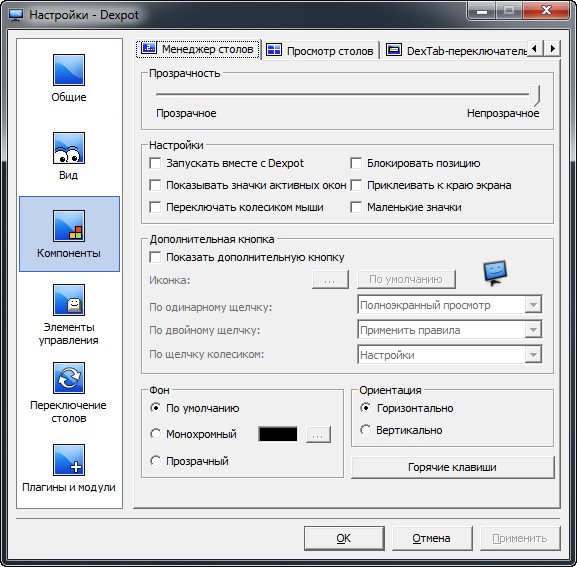Viewport: 577px width, 567px height.
Task: Select the Вертикально orientation radio button
Action: pyautogui.click(x=365, y=430)
